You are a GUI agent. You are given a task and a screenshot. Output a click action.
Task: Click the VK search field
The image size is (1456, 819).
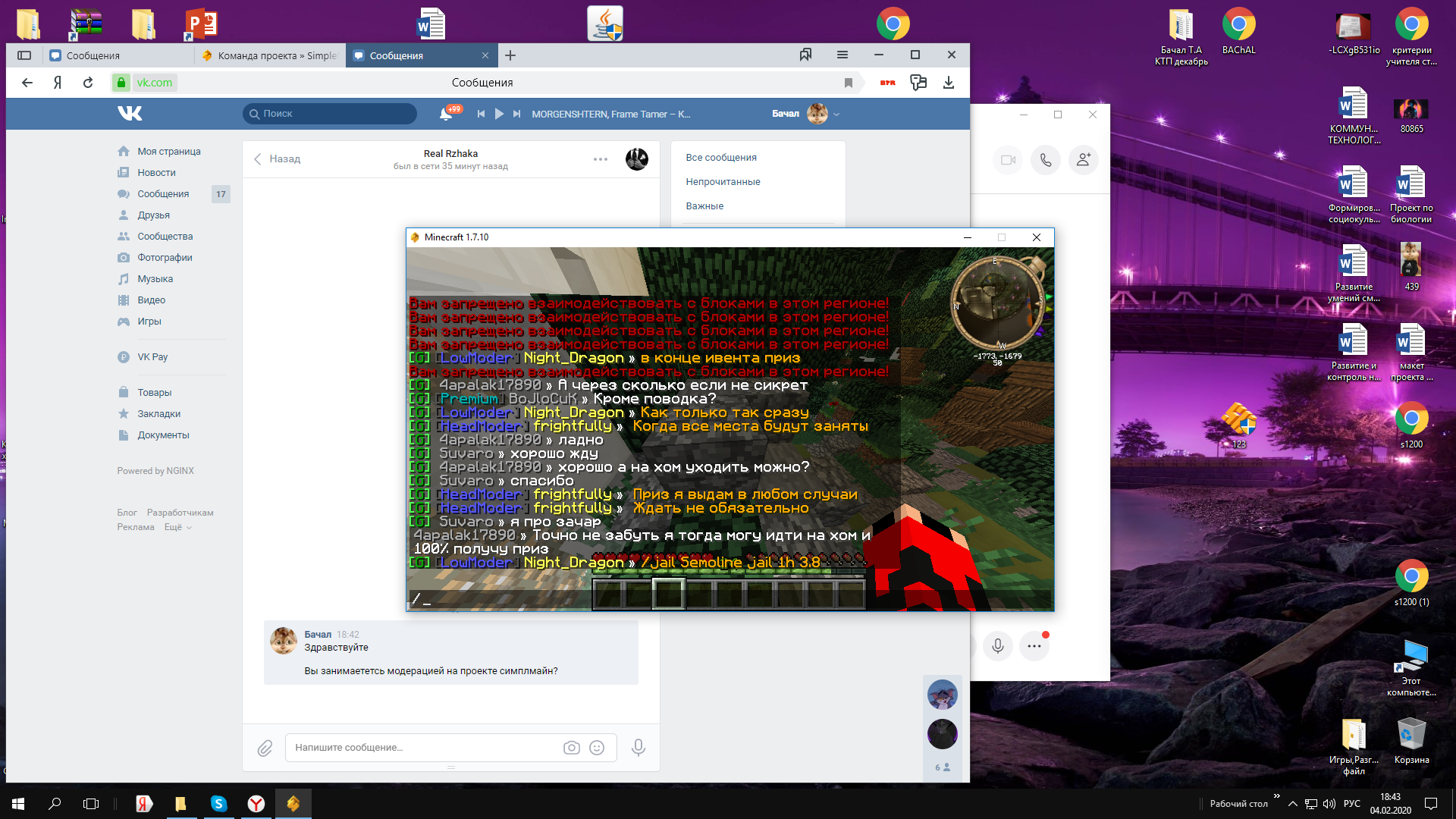[330, 114]
